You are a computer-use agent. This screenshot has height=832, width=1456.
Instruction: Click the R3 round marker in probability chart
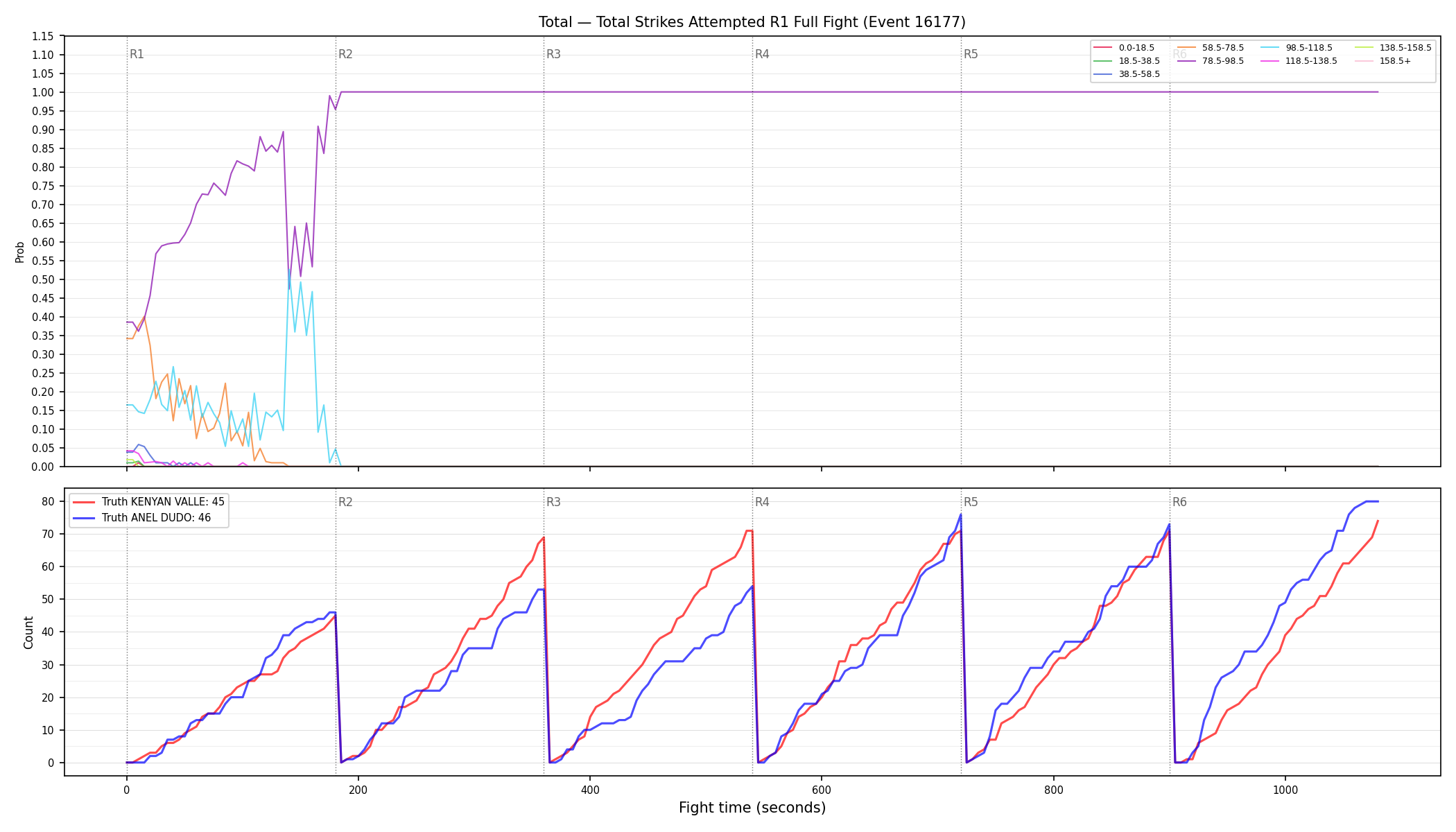[x=553, y=55]
